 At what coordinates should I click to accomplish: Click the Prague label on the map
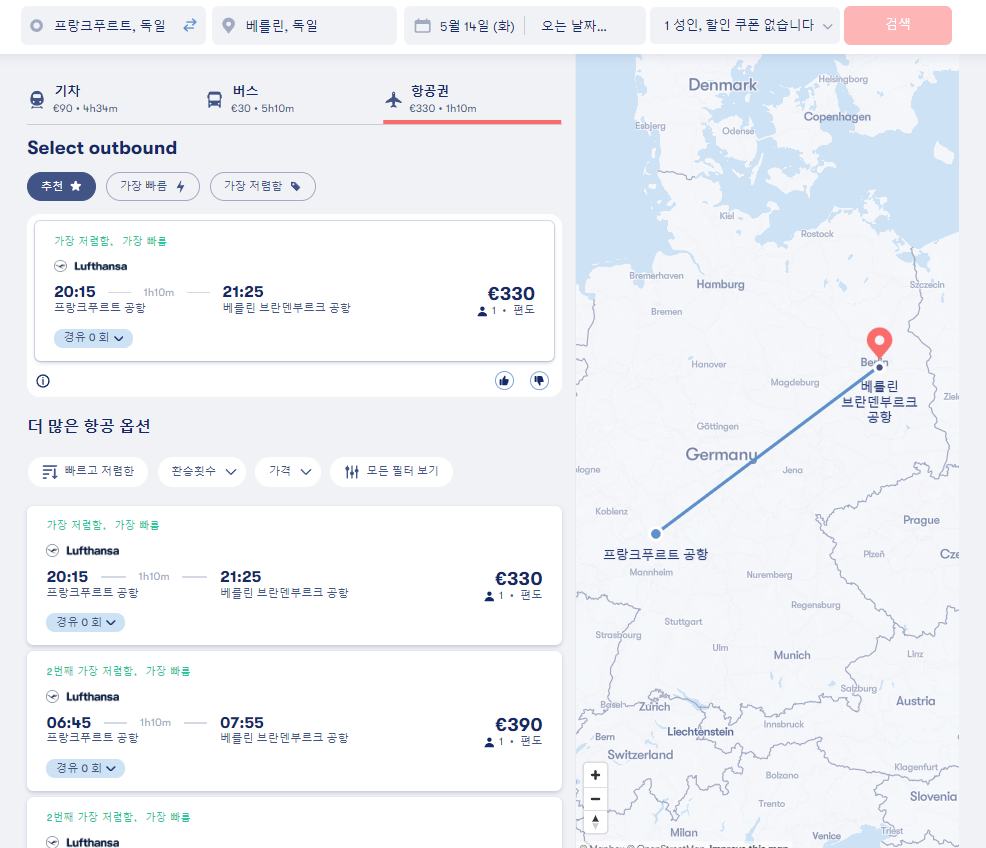(x=921, y=520)
